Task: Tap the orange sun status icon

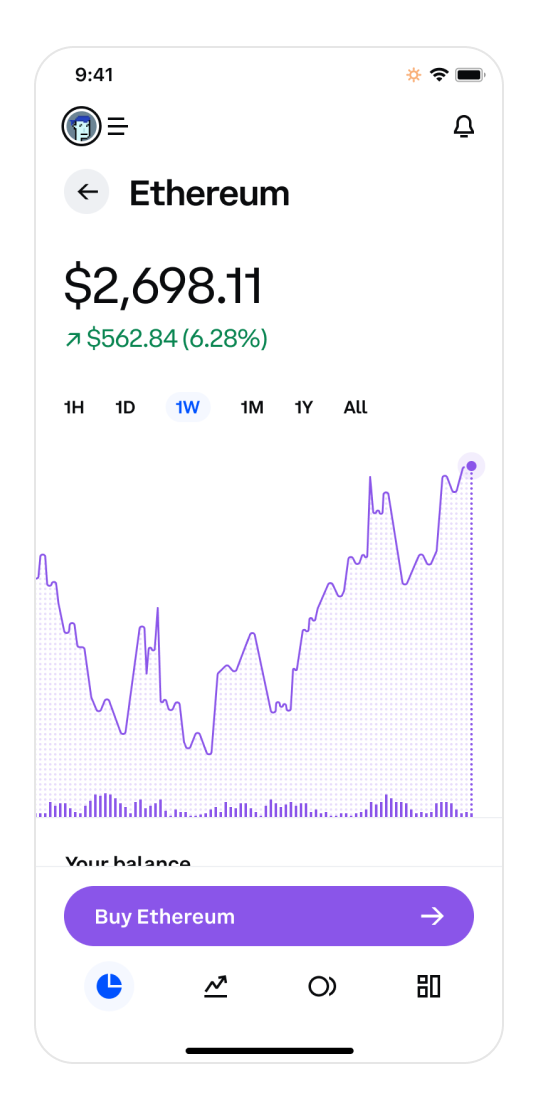Action: (x=414, y=74)
